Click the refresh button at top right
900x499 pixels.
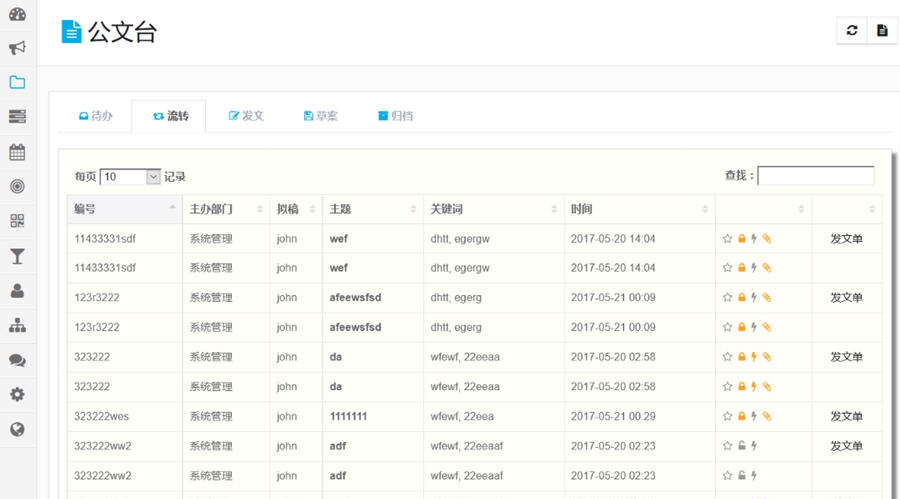click(852, 31)
